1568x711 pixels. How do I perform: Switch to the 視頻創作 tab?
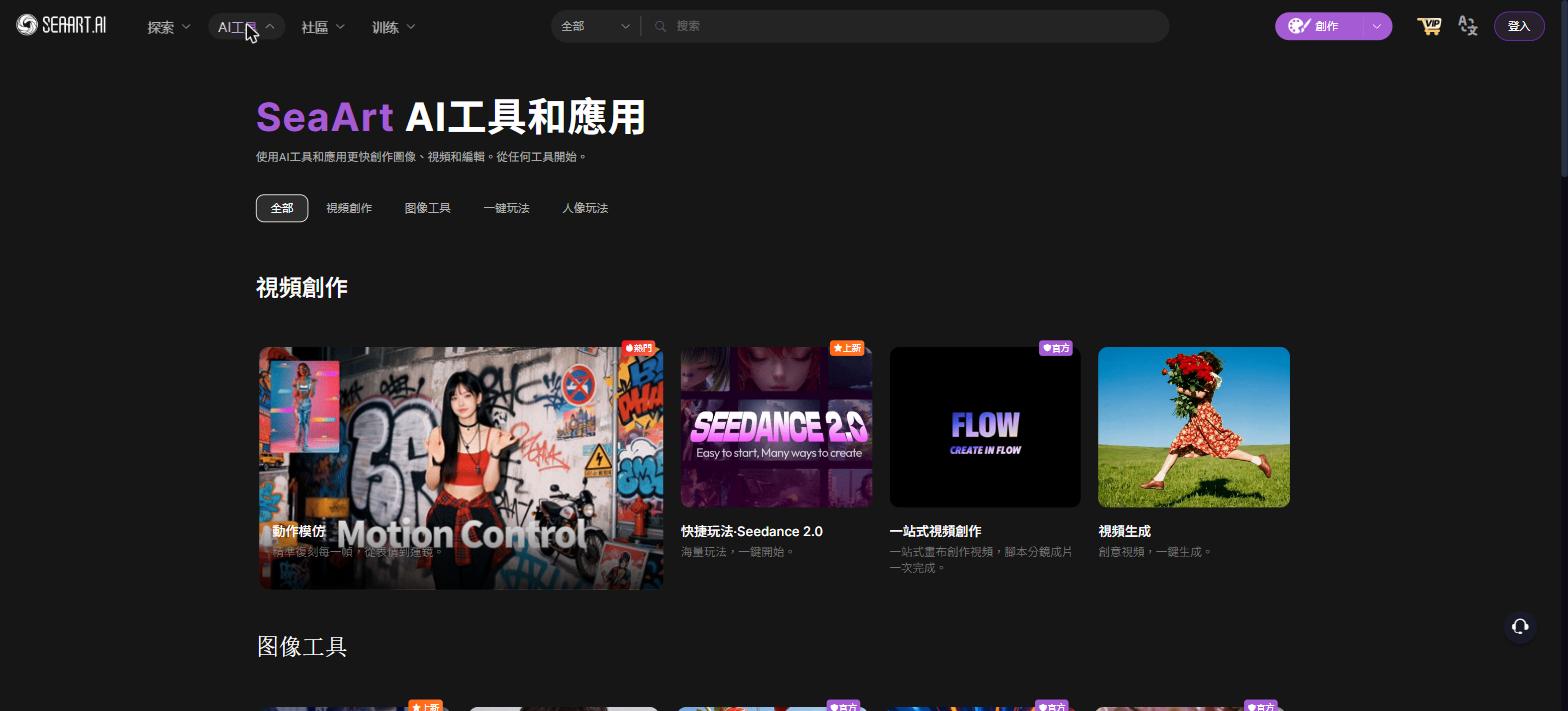click(349, 208)
